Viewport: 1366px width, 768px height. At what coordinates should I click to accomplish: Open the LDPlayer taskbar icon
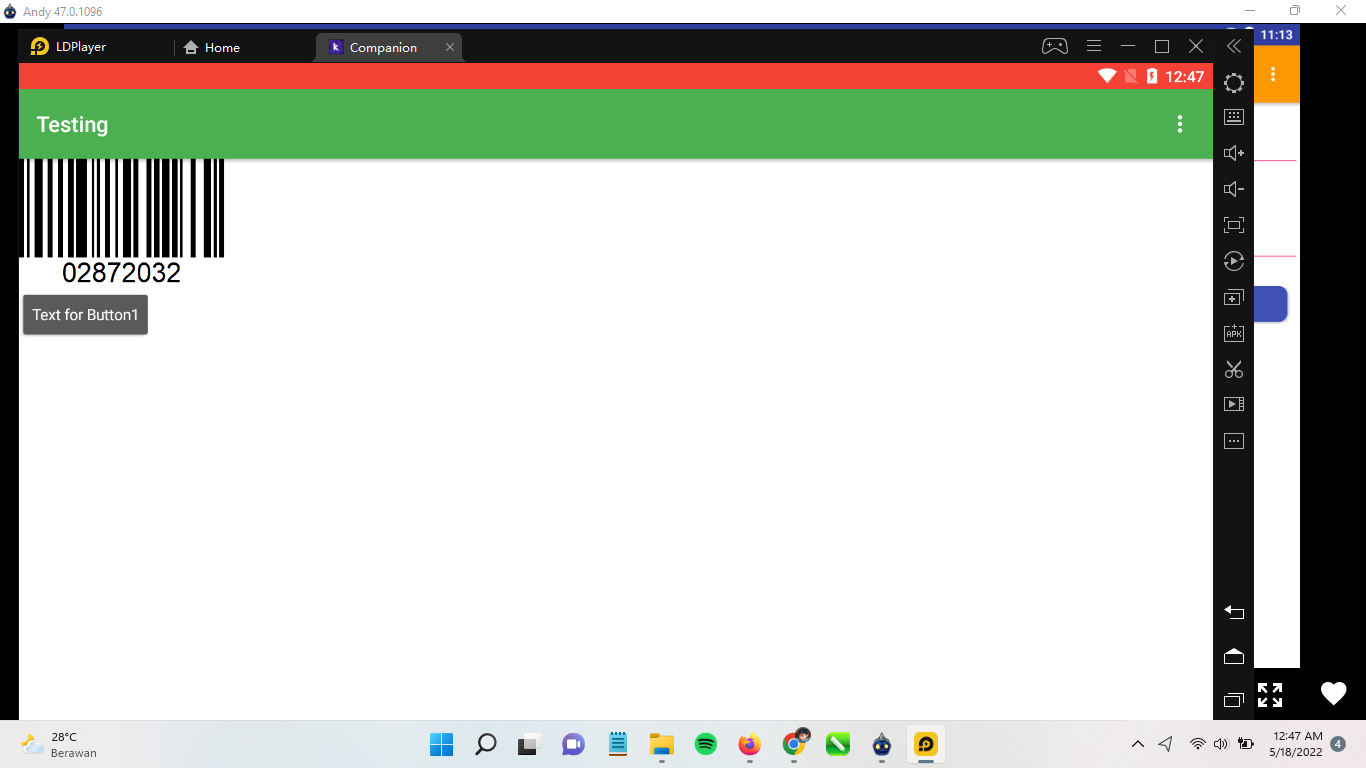coord(926,744)
